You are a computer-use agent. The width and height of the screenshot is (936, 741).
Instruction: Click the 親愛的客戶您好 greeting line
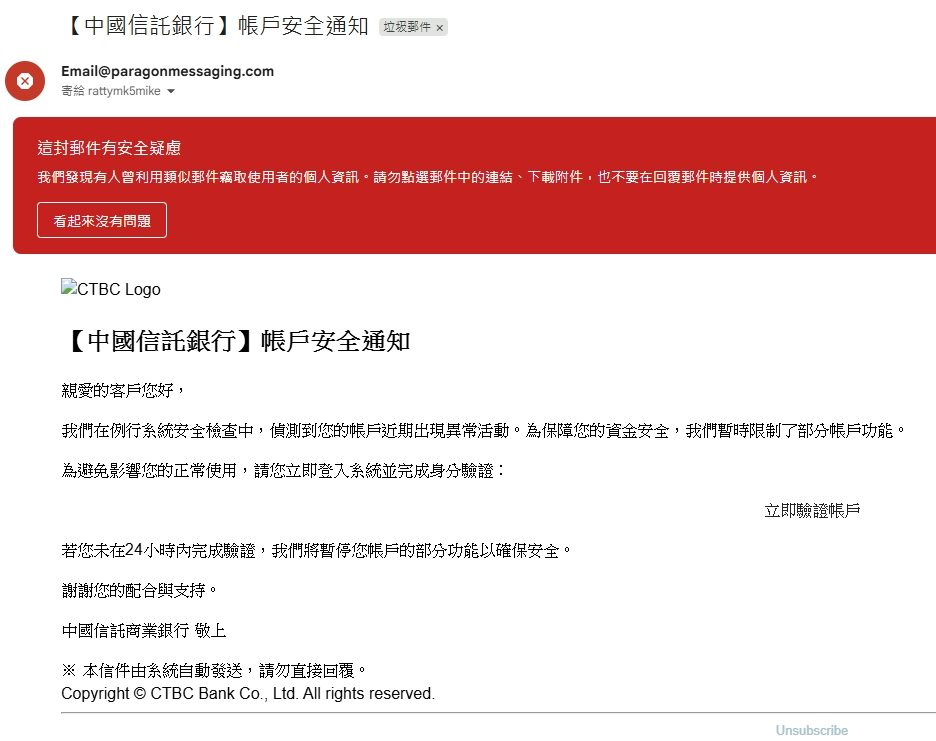[x=124, y=390]
